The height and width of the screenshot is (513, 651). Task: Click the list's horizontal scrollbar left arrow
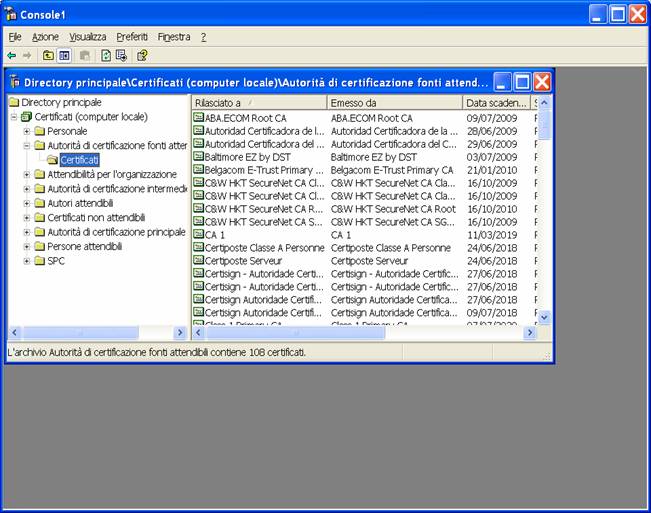coord(198,332)
